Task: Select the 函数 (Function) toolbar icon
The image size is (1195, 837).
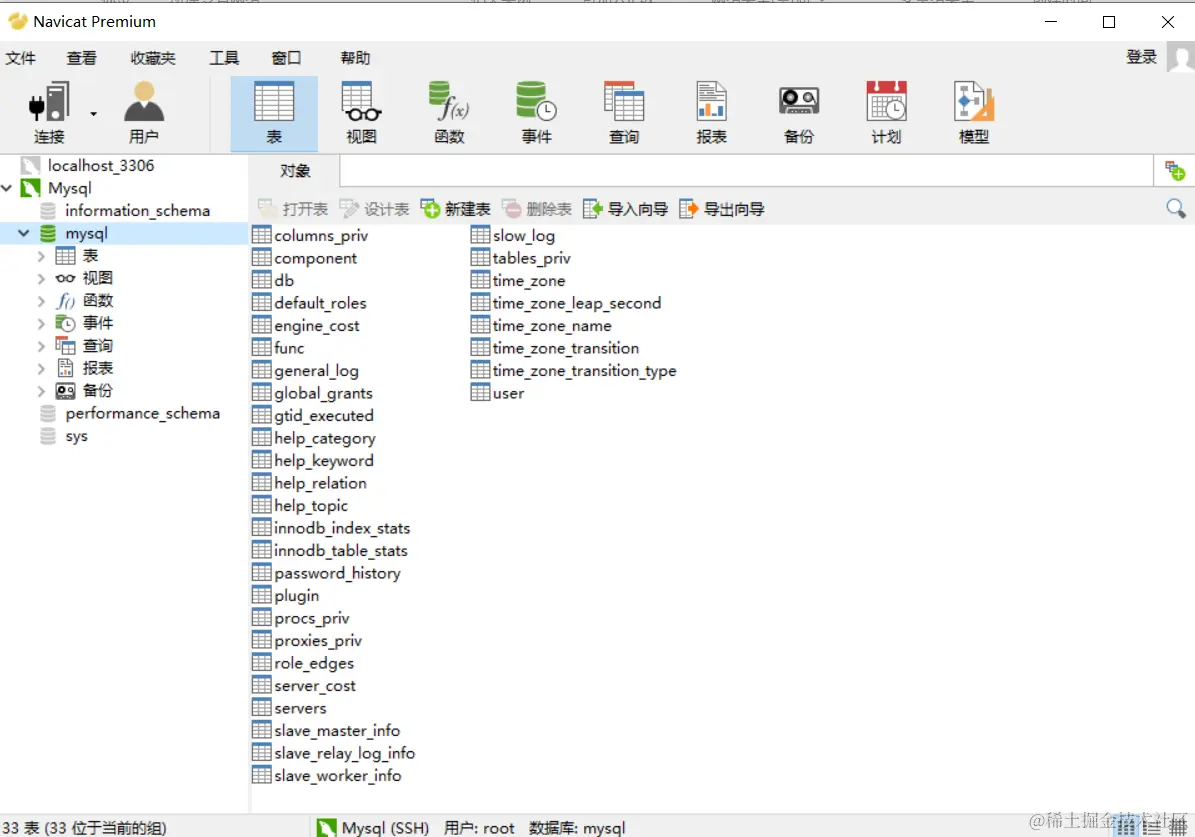Action: coord(449,112)
